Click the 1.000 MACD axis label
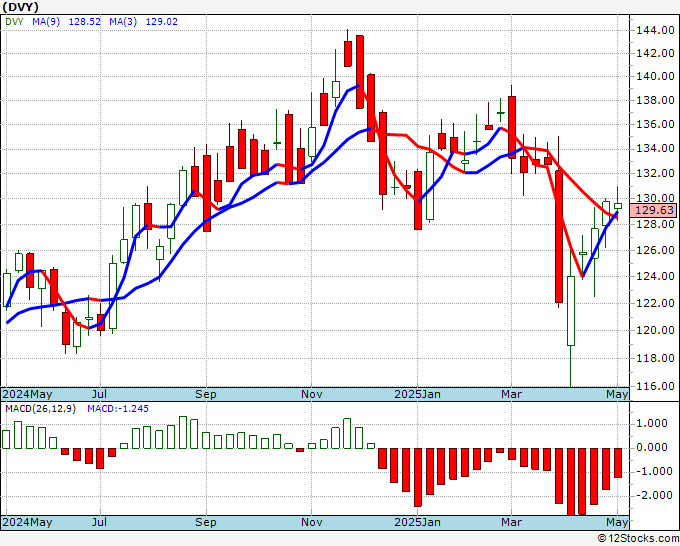This screenshot has height=546, width=680. [653, 424]
